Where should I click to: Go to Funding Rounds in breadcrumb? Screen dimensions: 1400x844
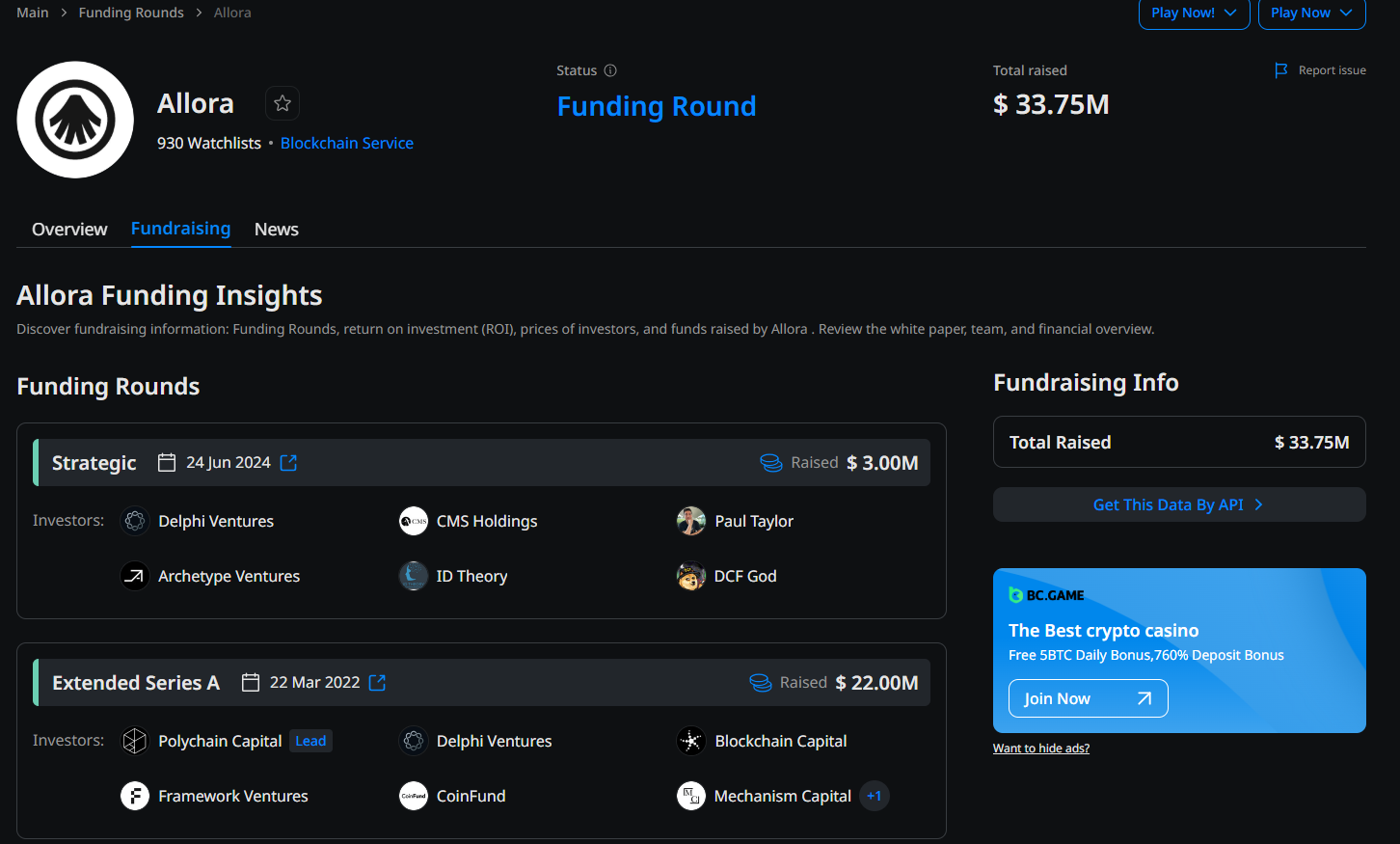[x=131, y=13]
